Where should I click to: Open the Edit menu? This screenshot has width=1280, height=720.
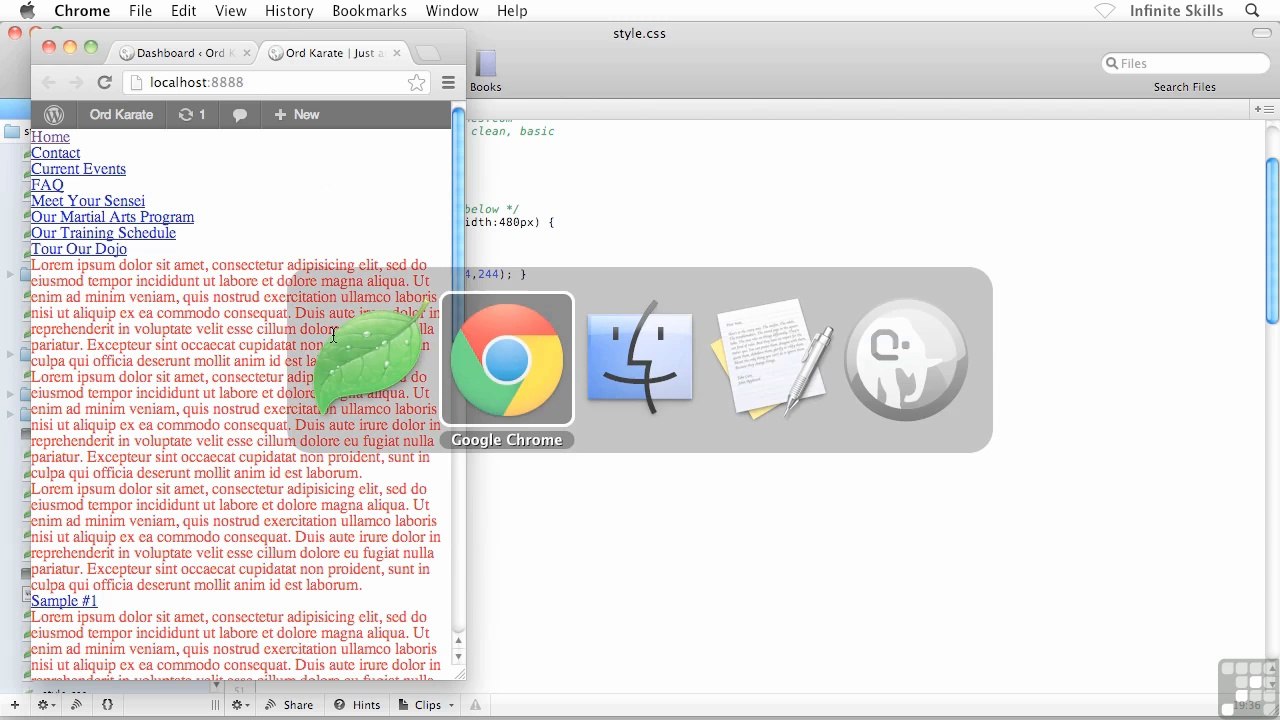pos(183,11)
